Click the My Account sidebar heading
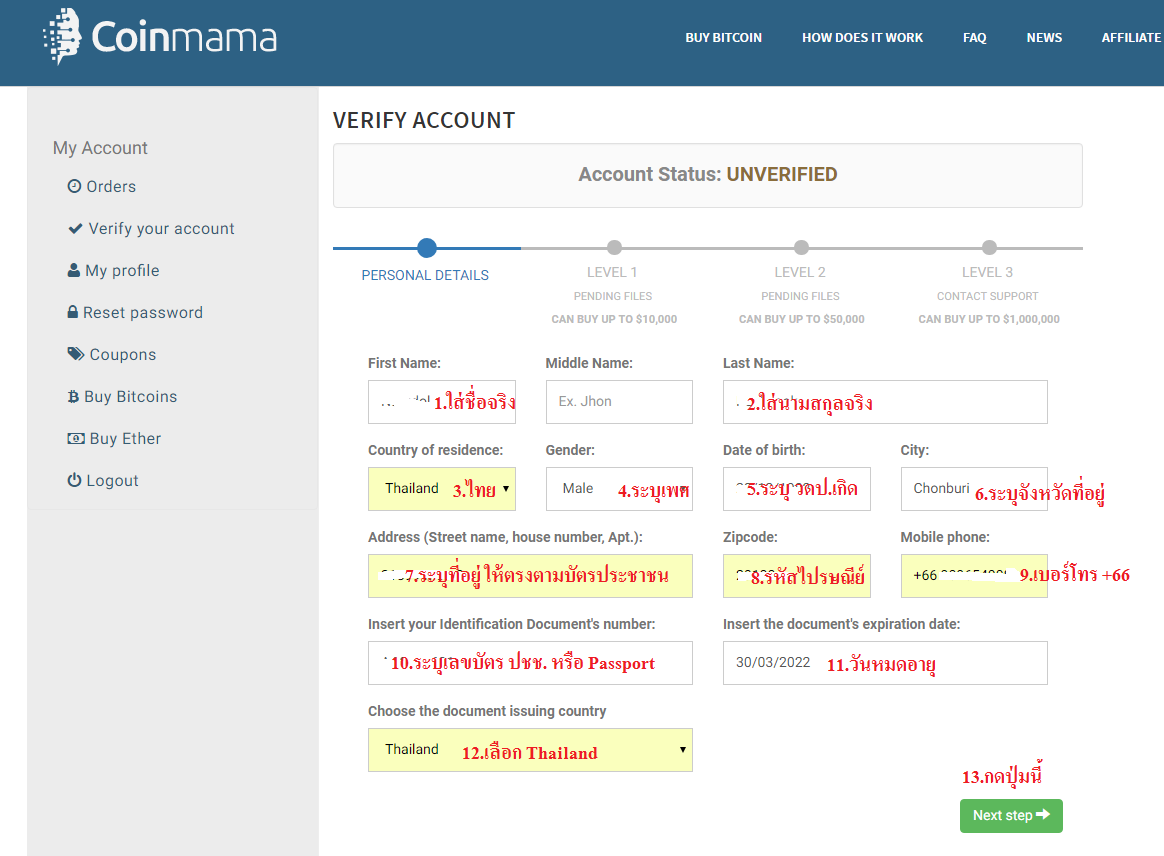The image size is (1164, 856). pyautogui.click(x=100, y=148)
